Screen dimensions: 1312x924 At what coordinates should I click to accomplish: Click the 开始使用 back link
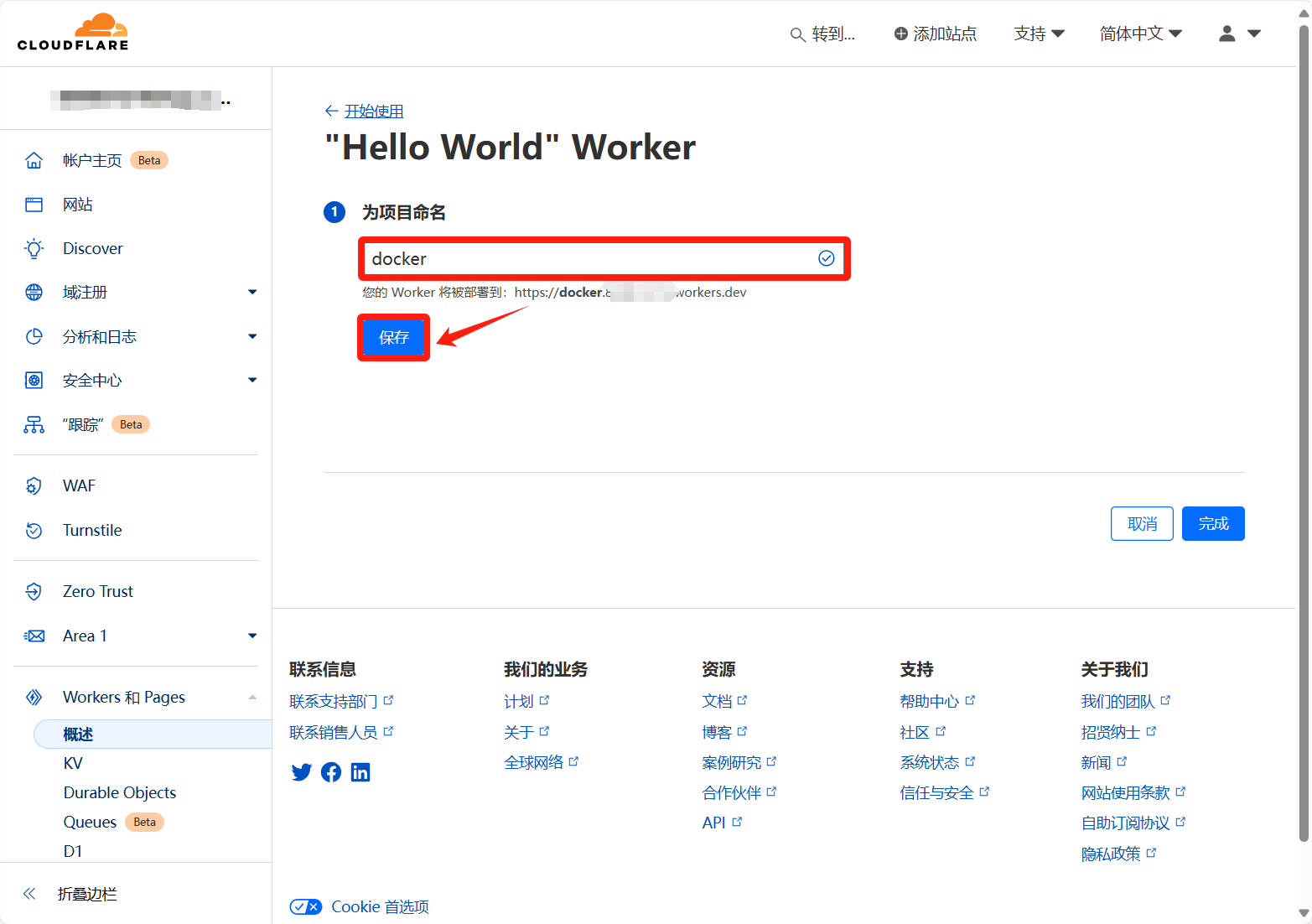tap(373, 112)
